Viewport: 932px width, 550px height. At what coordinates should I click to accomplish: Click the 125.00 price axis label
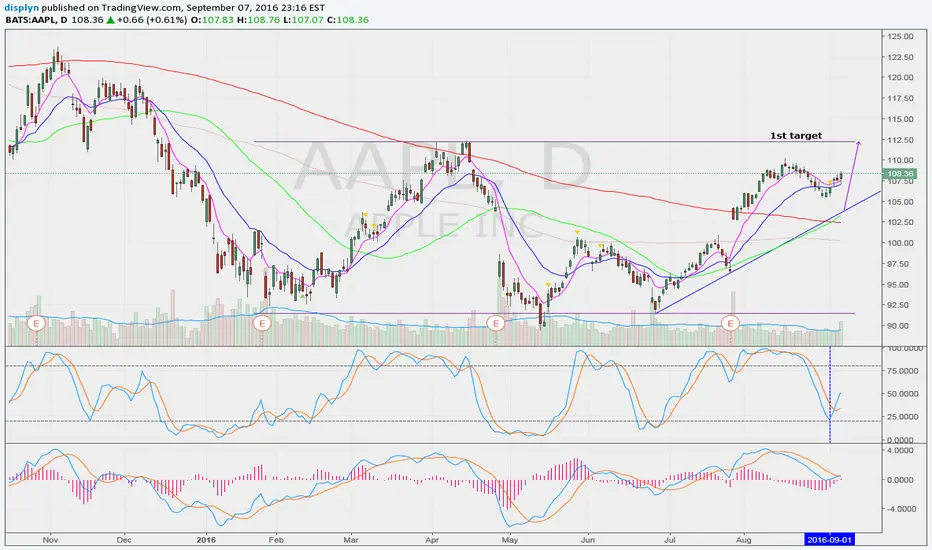pos(900,36)
